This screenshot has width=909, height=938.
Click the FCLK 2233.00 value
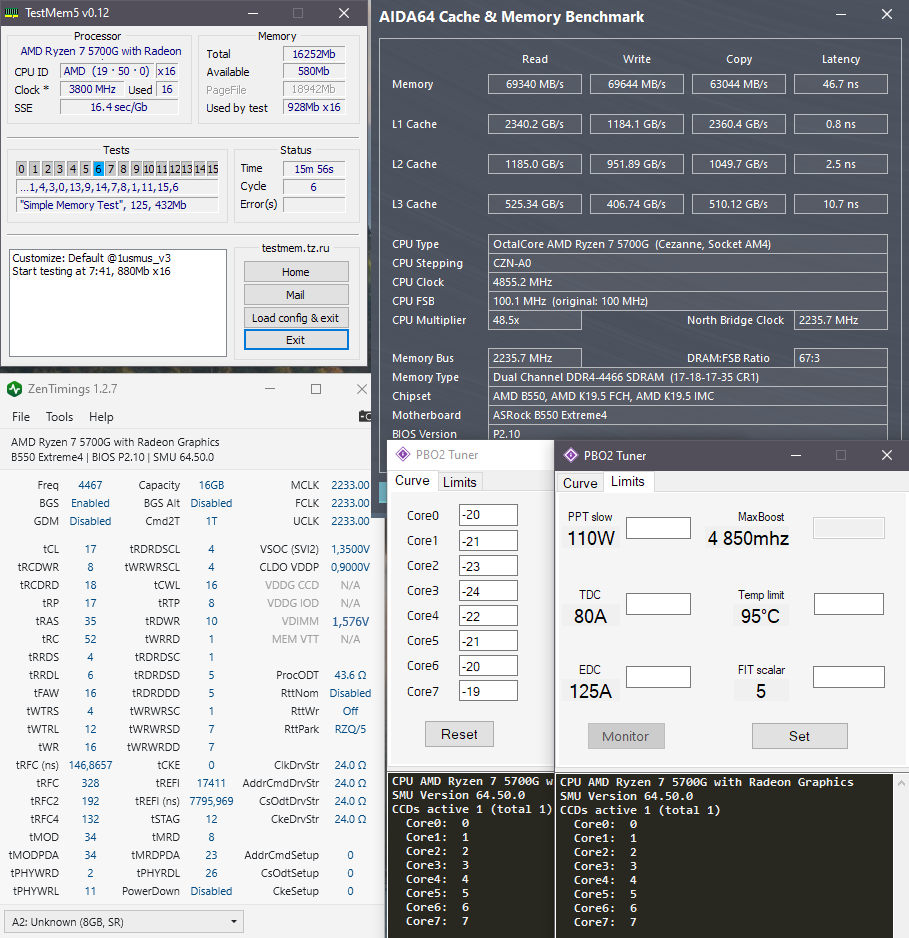coord(350,503)
